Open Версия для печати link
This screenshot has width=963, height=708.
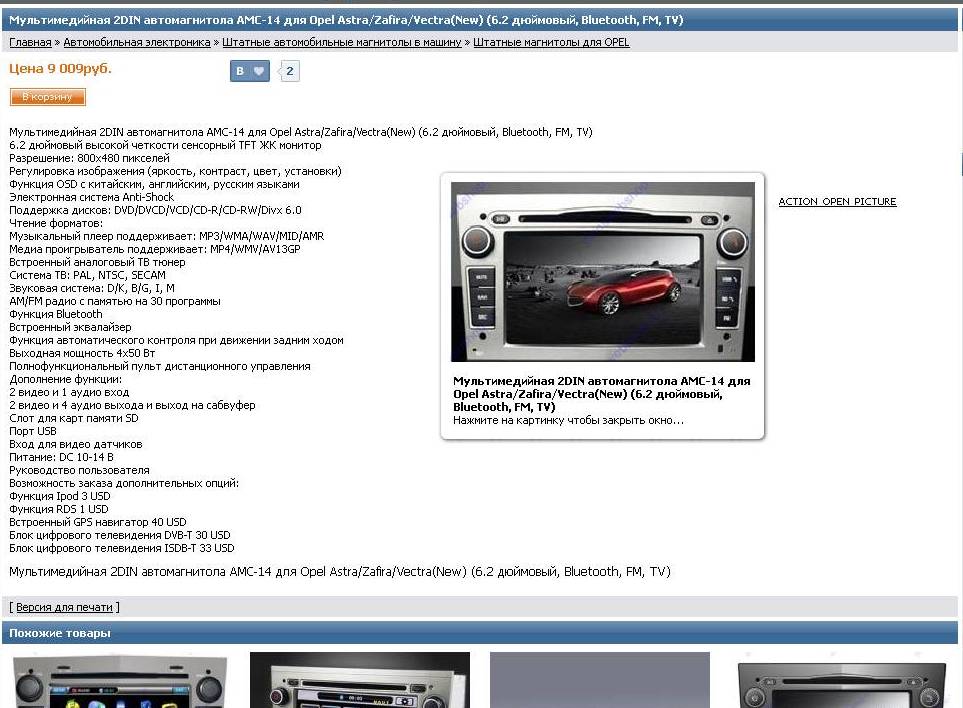click(x=65, y=607)
